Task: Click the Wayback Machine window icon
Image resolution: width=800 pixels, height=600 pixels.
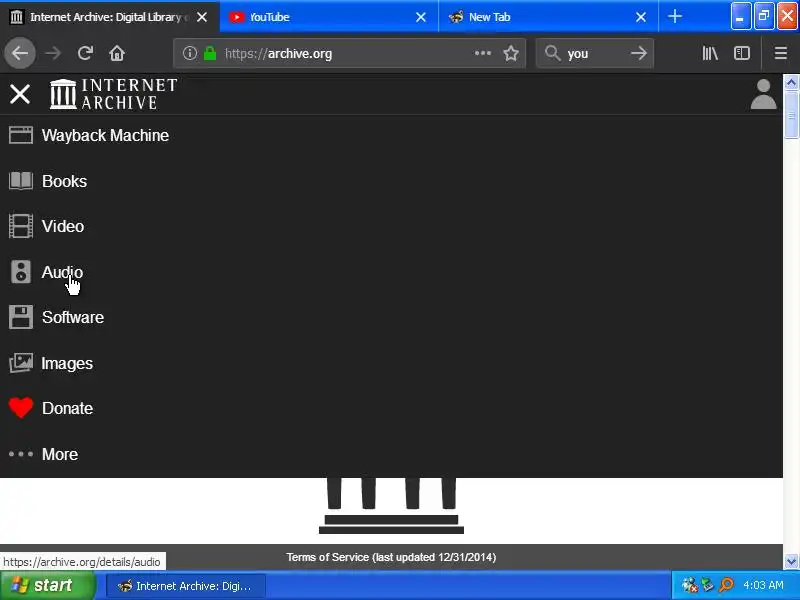Action: tap(21, 135)
